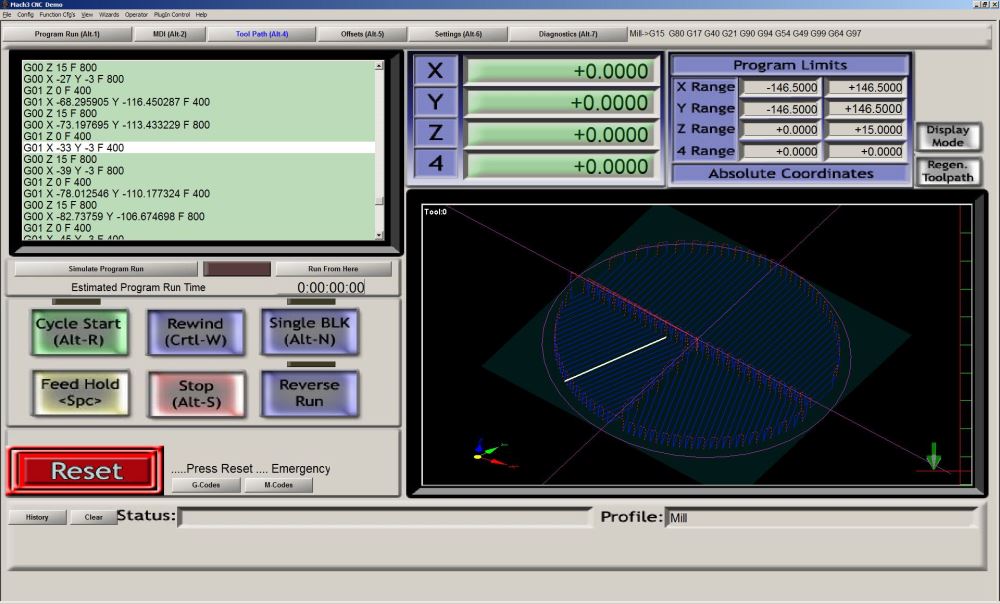Open the G-Codes reference
This screenshot has width=1000, height=604.
pyautogui.click(x=206, y=485)
